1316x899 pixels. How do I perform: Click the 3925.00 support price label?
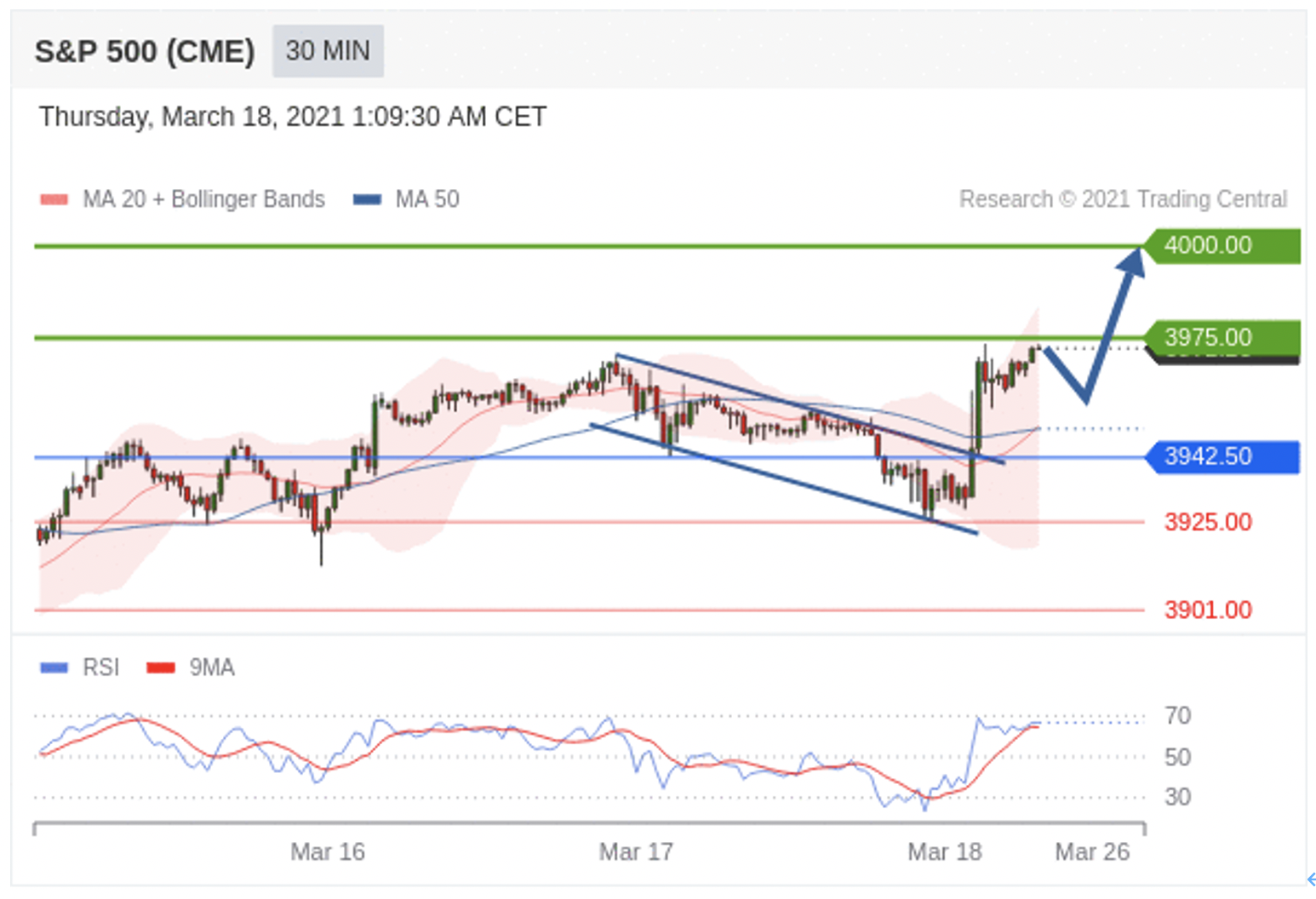1208,522
